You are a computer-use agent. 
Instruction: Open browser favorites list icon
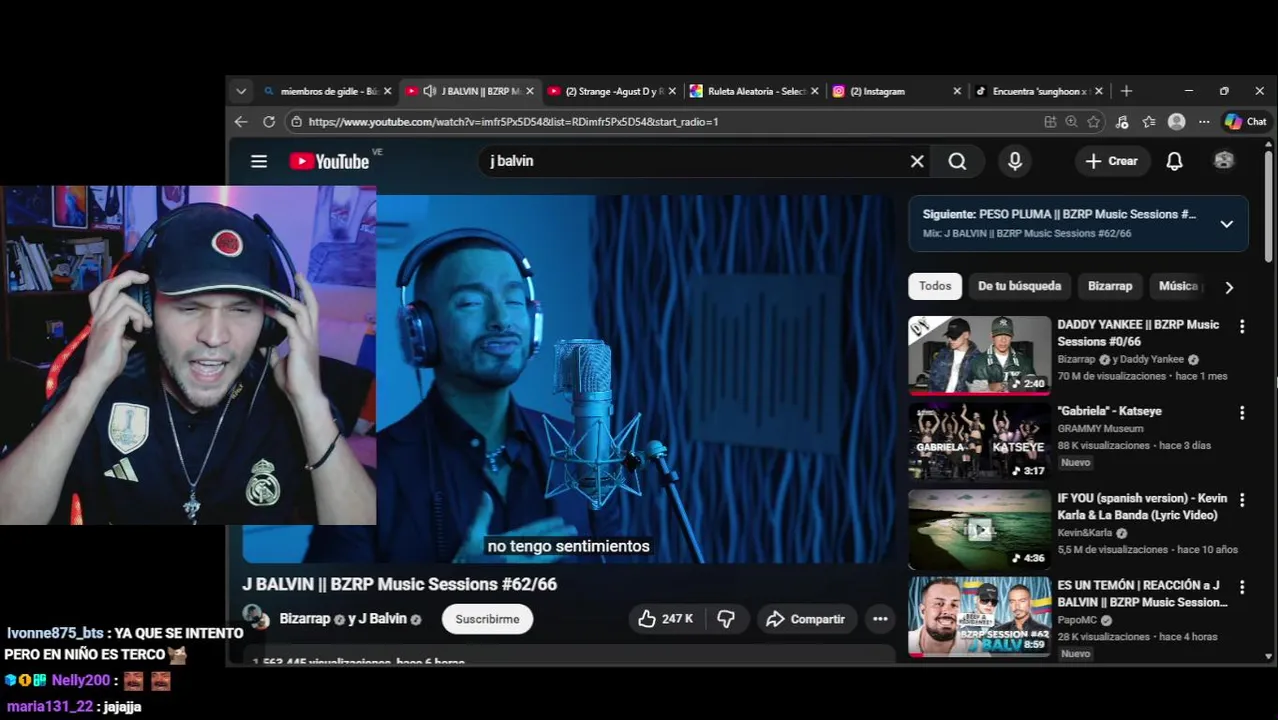pyautogui.click(x=1149, y=121)
